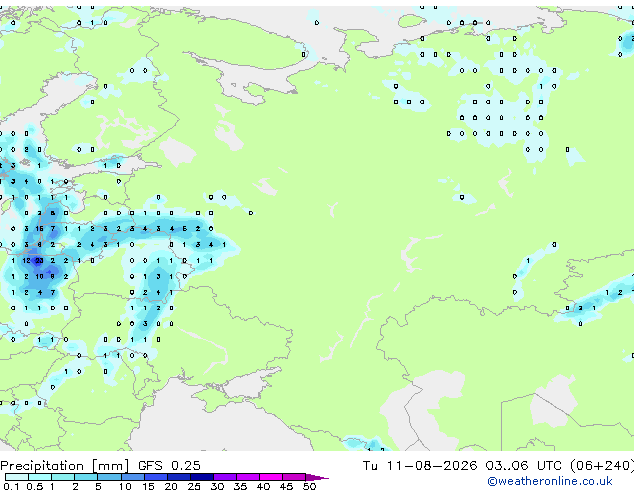Click legend label '40'
The width and height of the screenshot is (634, 490).
coord(263,486)
